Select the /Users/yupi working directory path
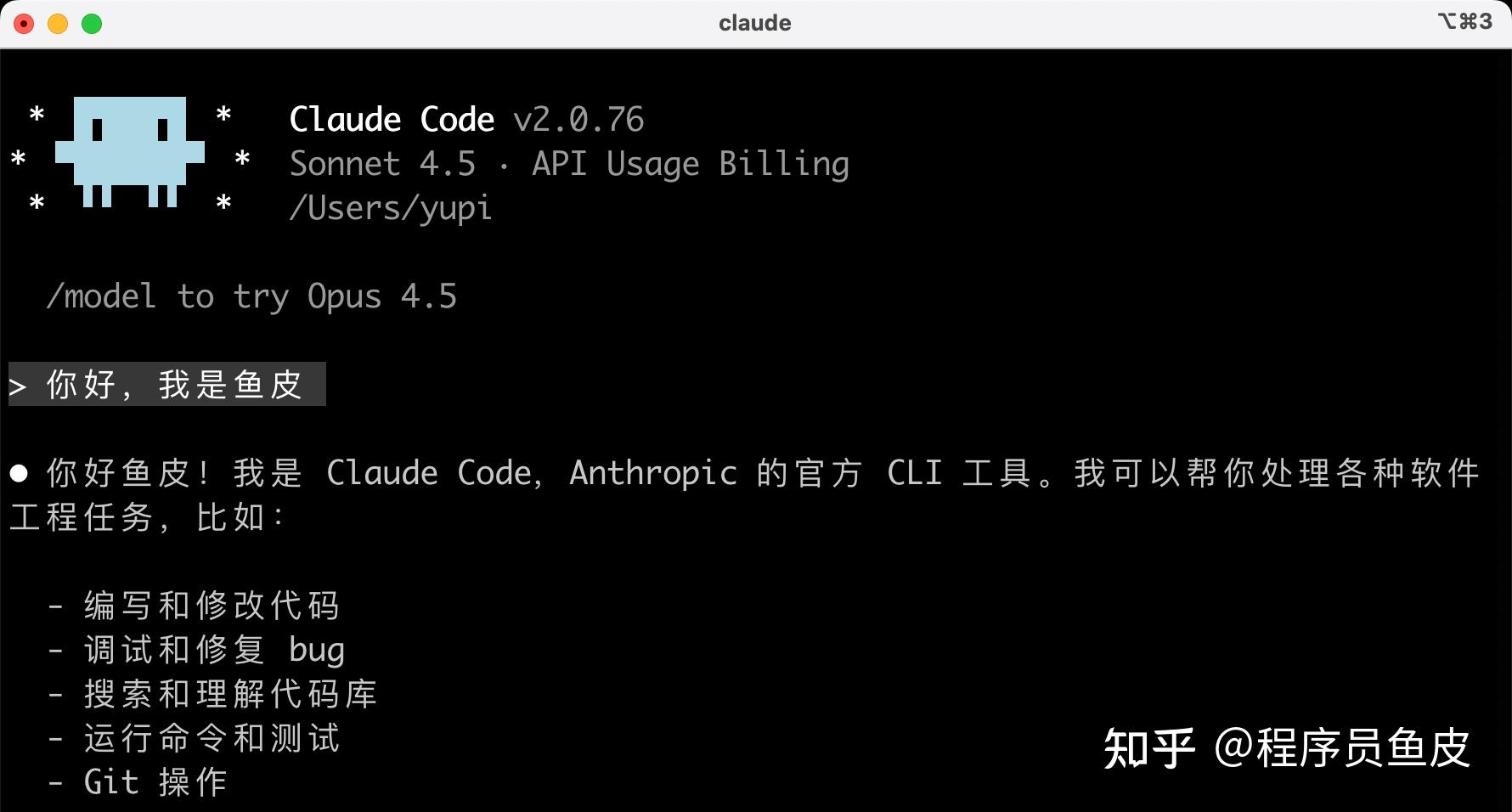1512x812 pixels. pyautogui.click(x=390, y=207)
